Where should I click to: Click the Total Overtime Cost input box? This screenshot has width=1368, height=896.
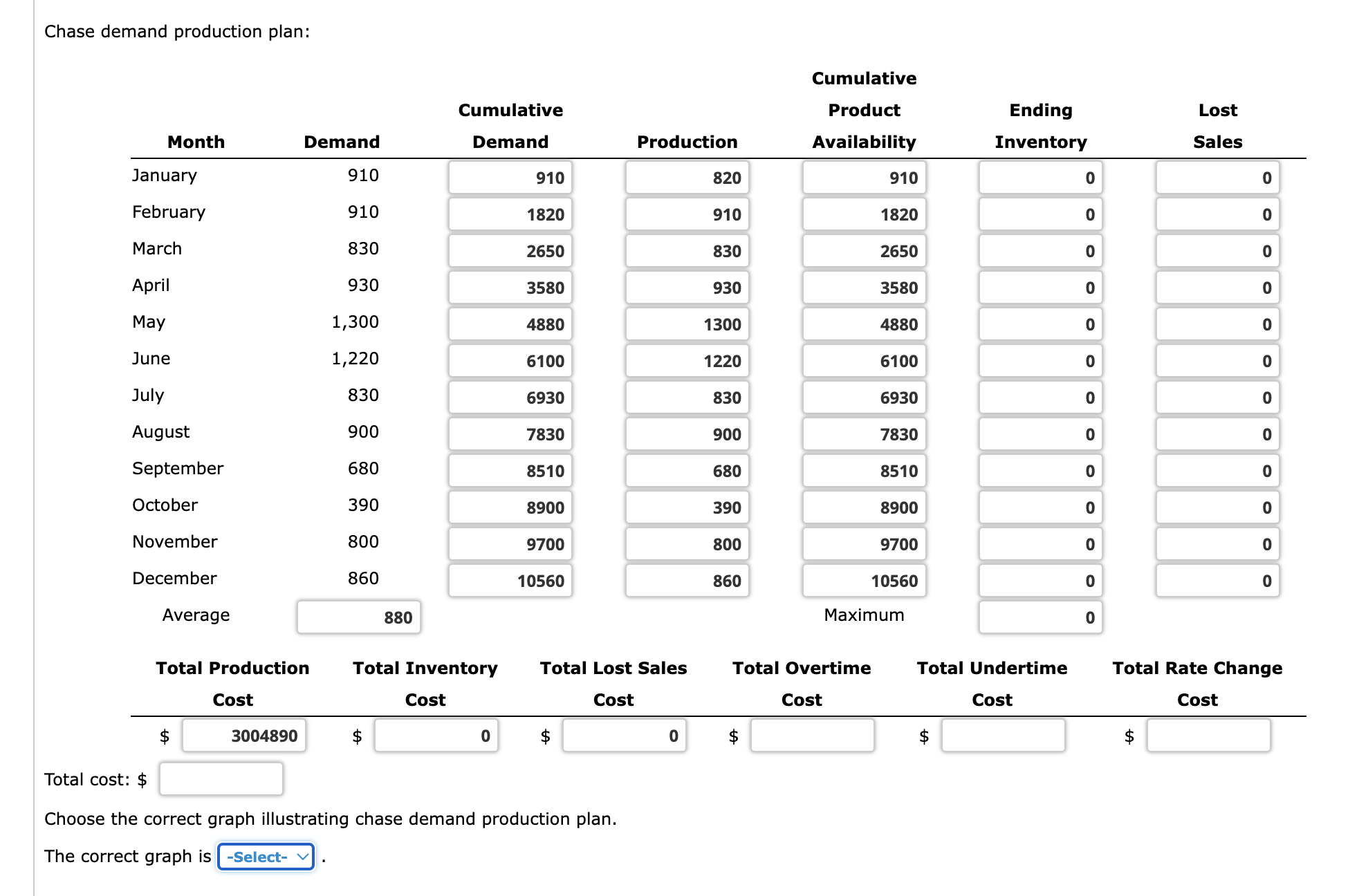[x=813, y=736]
